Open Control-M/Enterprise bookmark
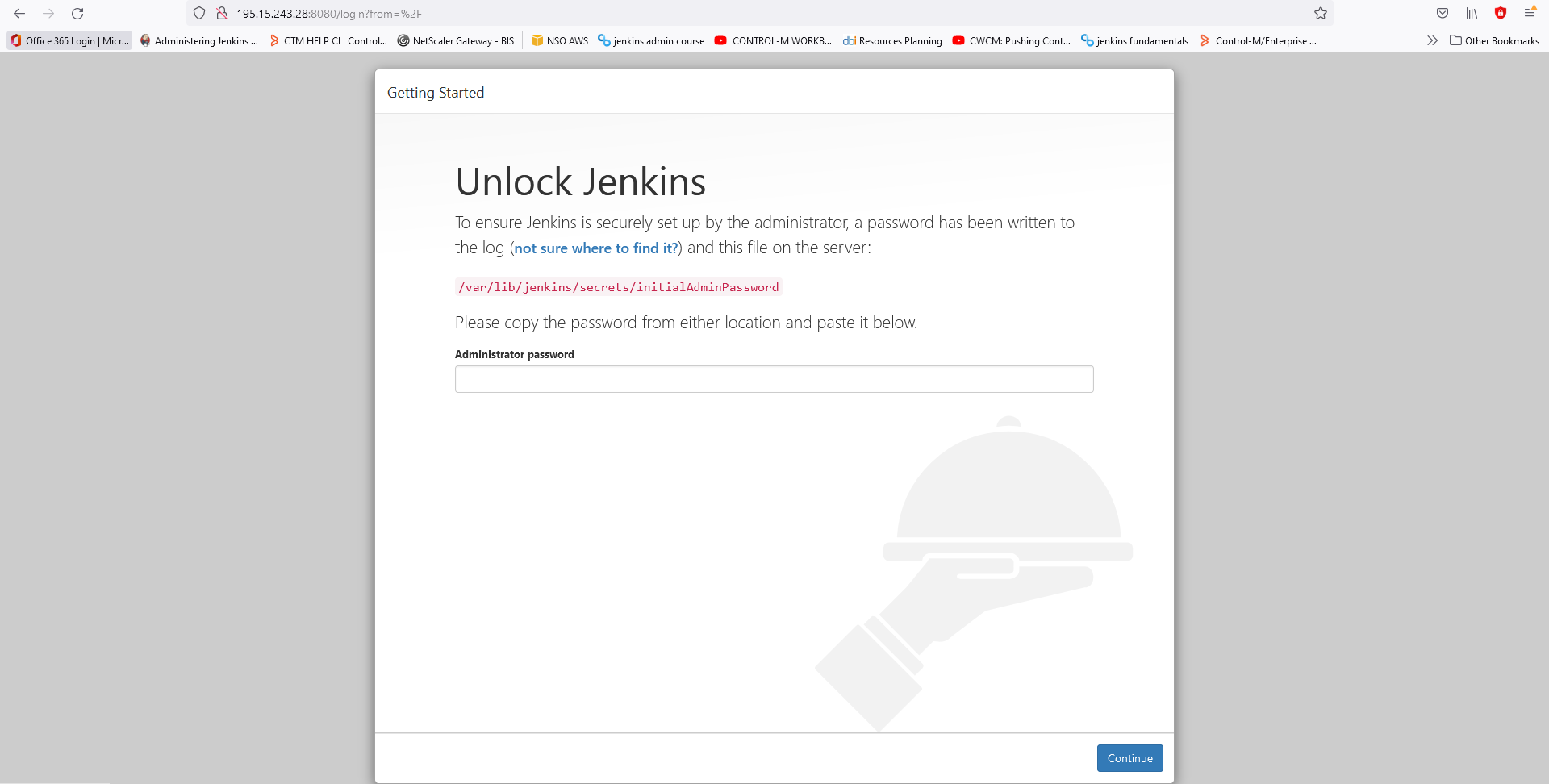The width and height of the screenshot is (1549, 784). tap(1259, 40)
